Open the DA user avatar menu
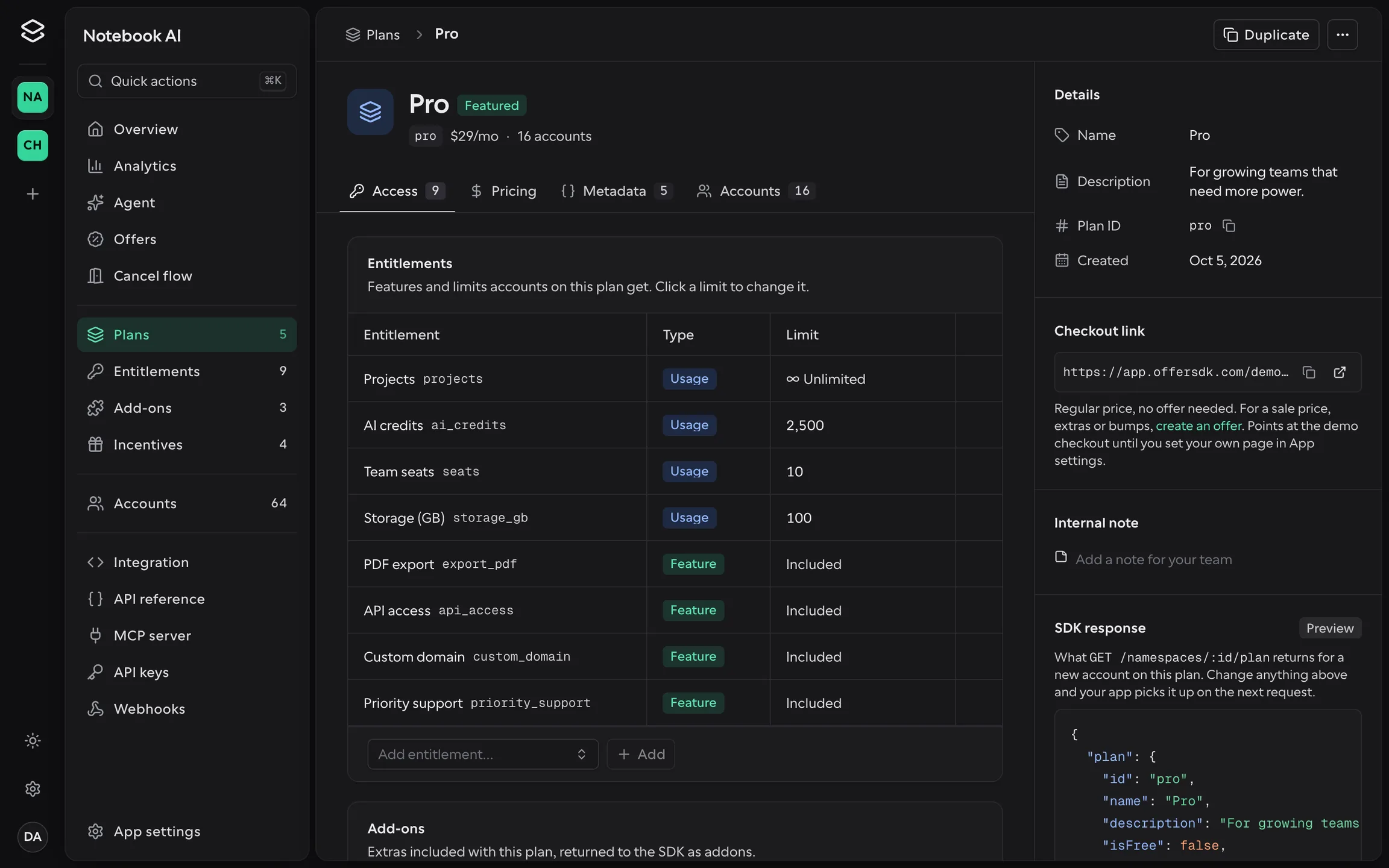Image resolution: width=1389 pixels, height=868 pixels. point(33,837)
